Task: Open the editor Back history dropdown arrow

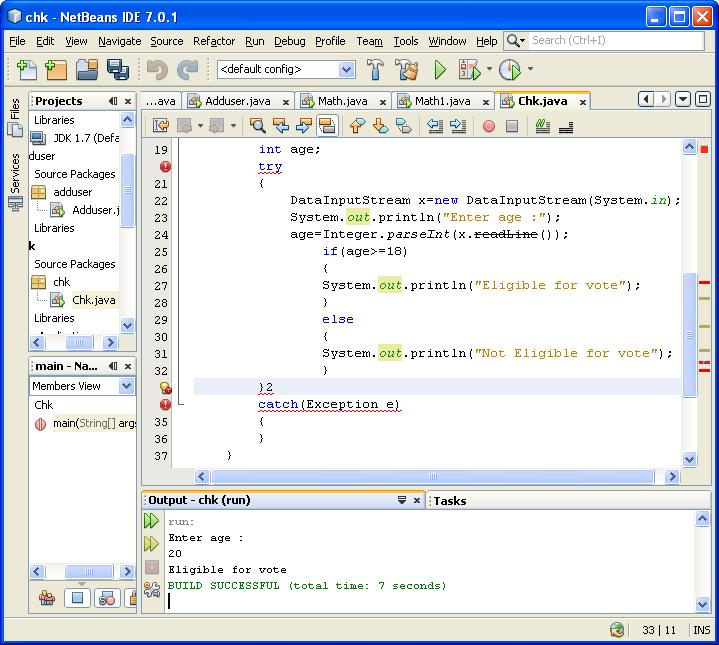Action: pyautogui.click(x=200, y=126)
